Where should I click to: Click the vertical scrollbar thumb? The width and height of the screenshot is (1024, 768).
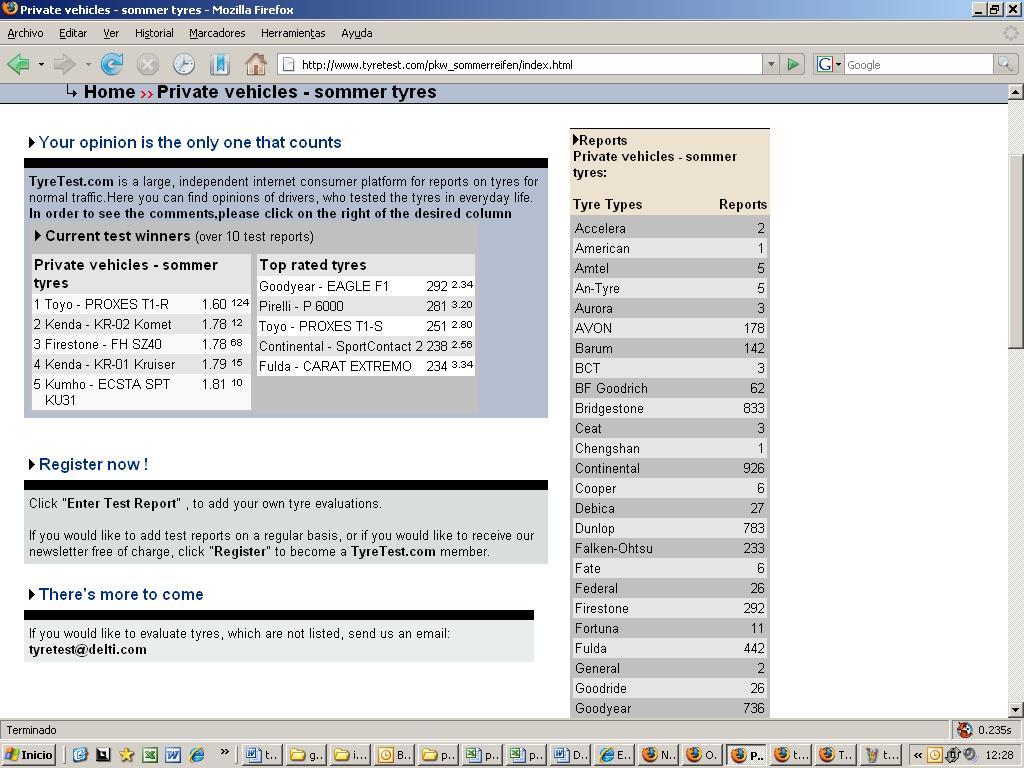tap(1016, 251)
